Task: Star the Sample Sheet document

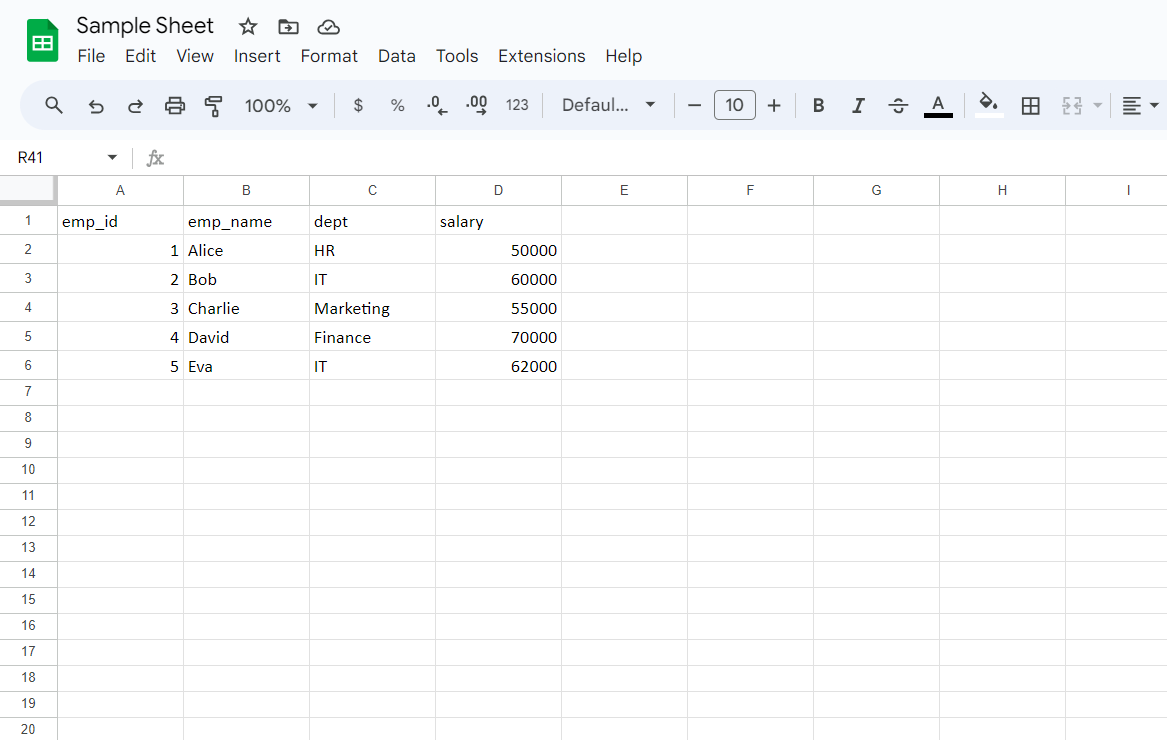Action: pos(247,27)
